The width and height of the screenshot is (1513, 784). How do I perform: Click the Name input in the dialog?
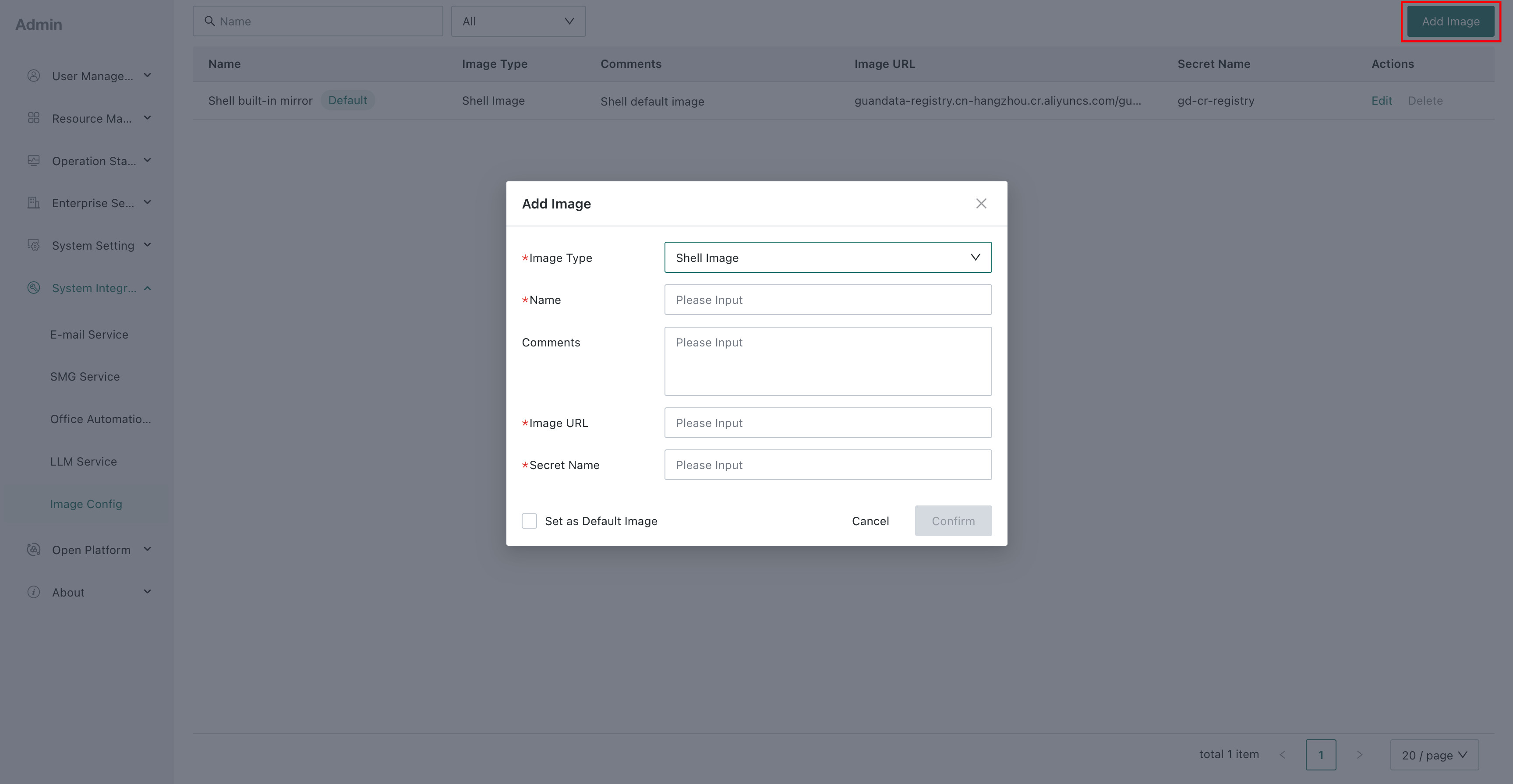click(x=827, y=300)
